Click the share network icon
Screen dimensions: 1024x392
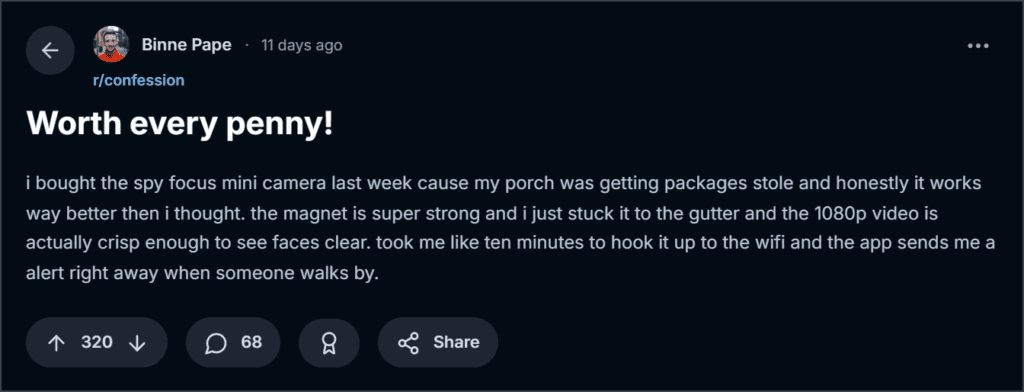pos(408,343)
